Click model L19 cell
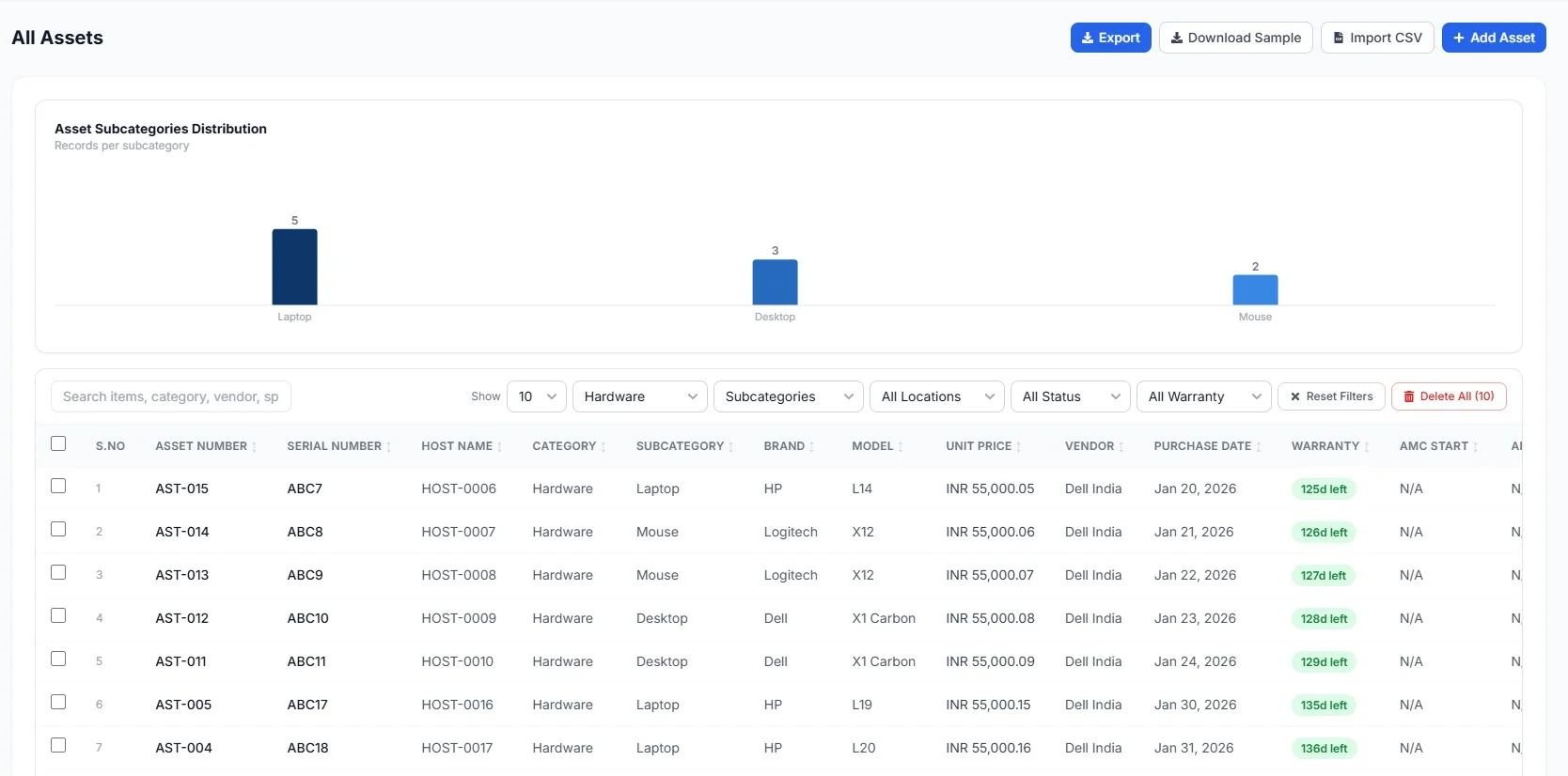Screen dimensions: 1568x776 click(862, 705)
